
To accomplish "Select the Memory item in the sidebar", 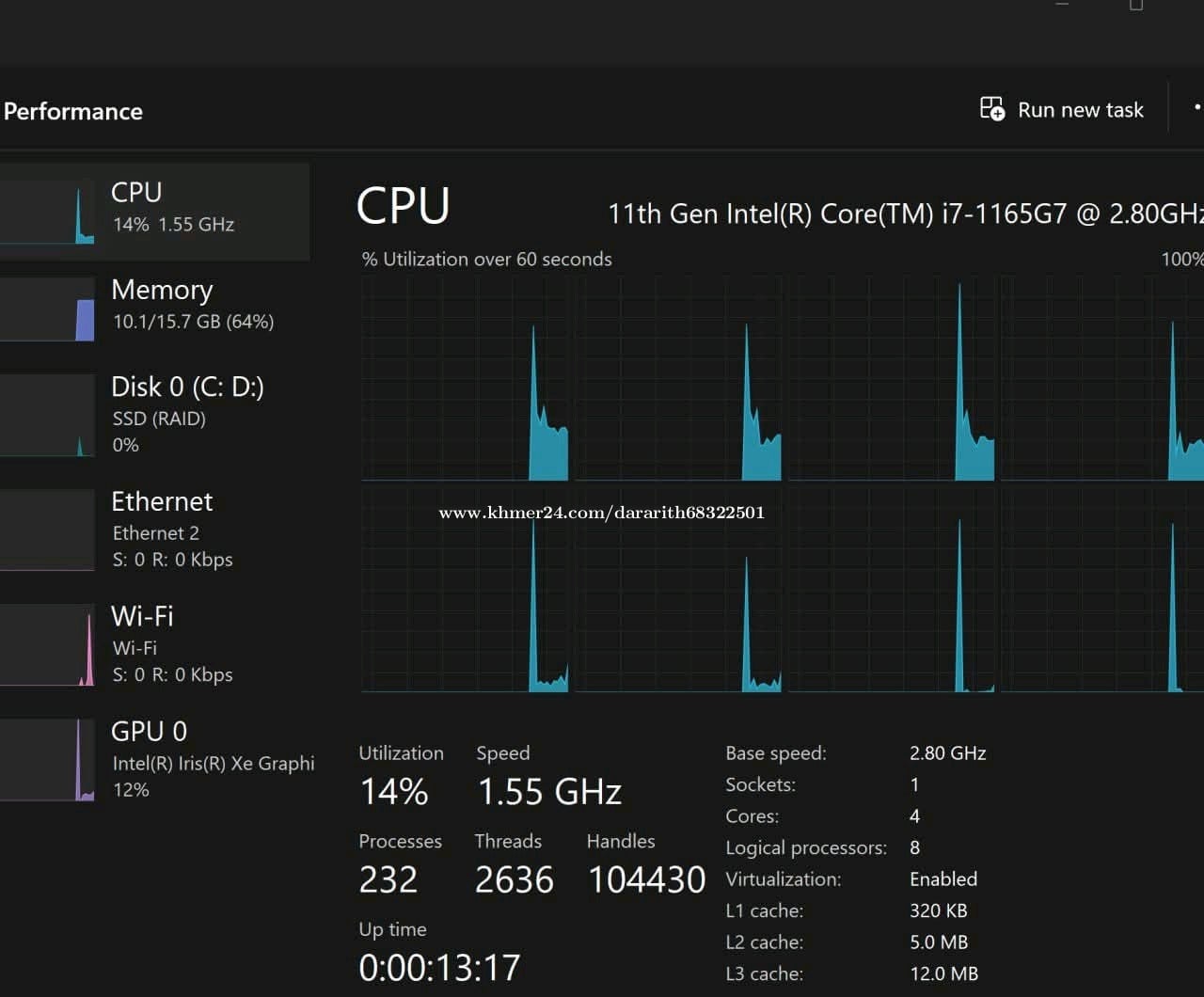I will [x=162, y=303].
